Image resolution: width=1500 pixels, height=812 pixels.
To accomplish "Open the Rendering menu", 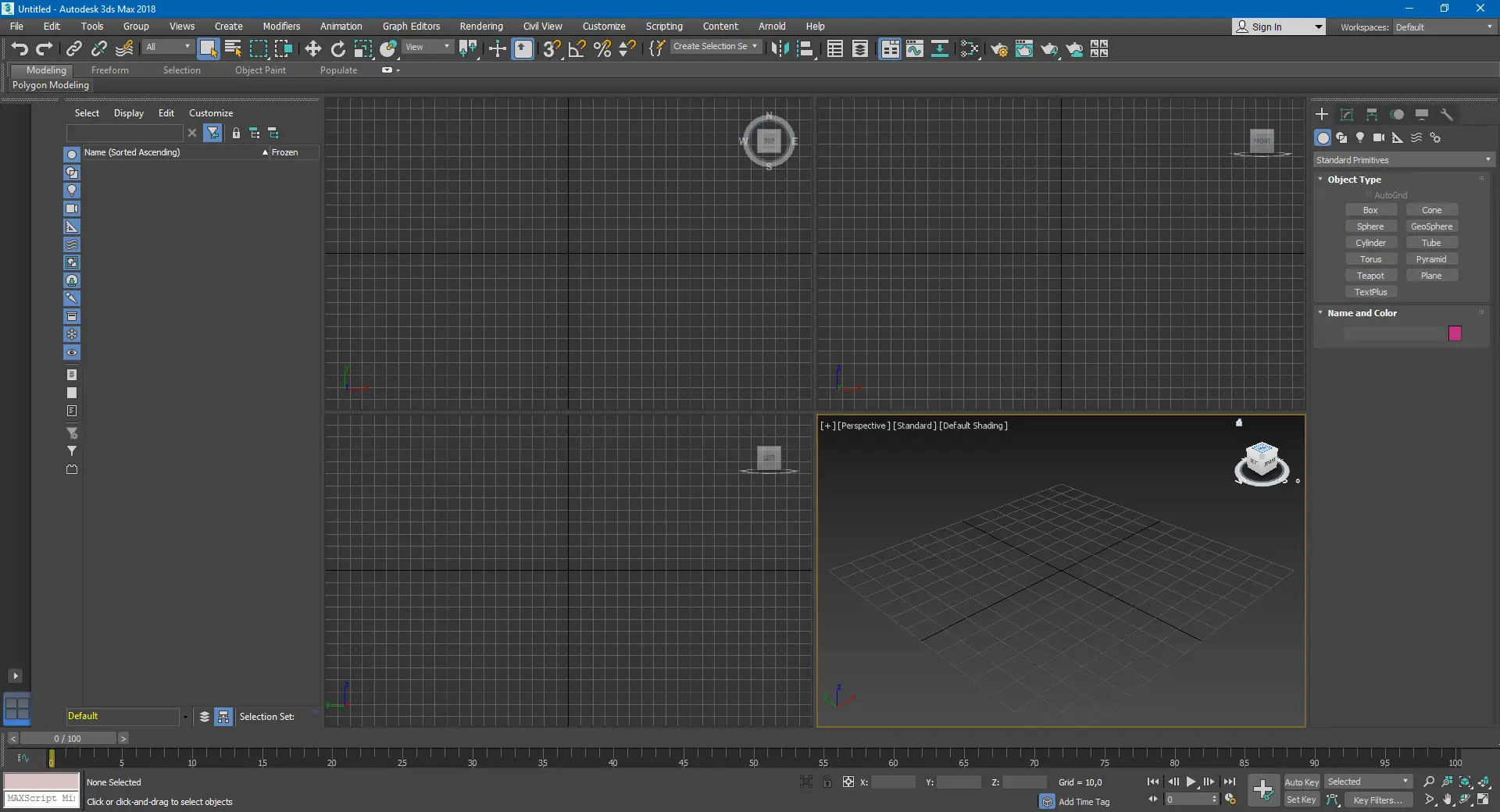I will tap(480, 27).
